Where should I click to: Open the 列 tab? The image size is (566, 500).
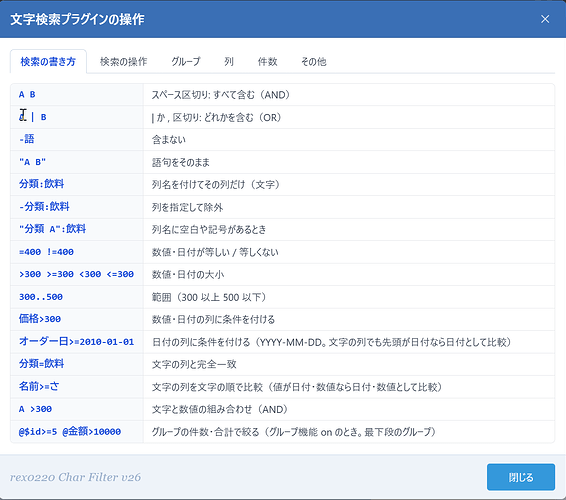click(x=228, y=62)
